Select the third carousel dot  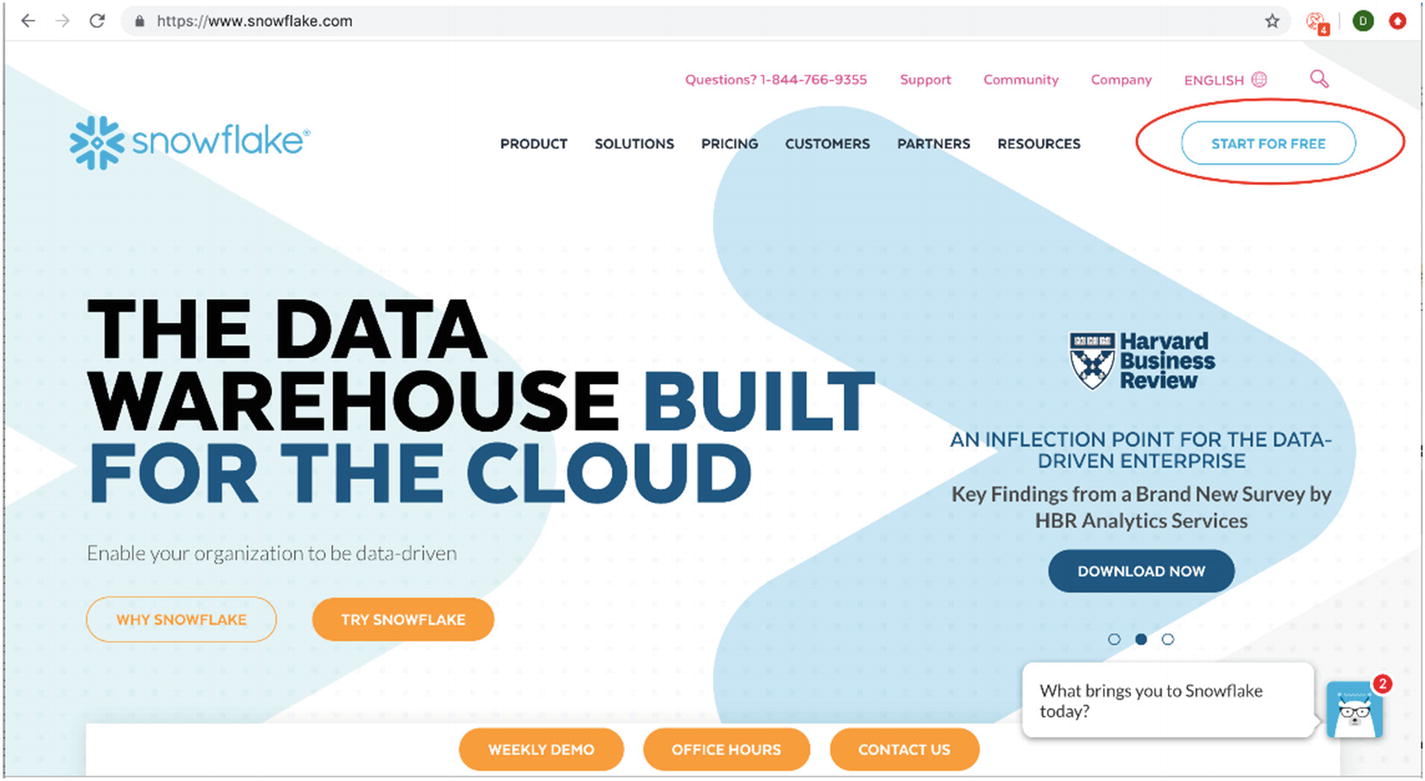point(1168,639)
